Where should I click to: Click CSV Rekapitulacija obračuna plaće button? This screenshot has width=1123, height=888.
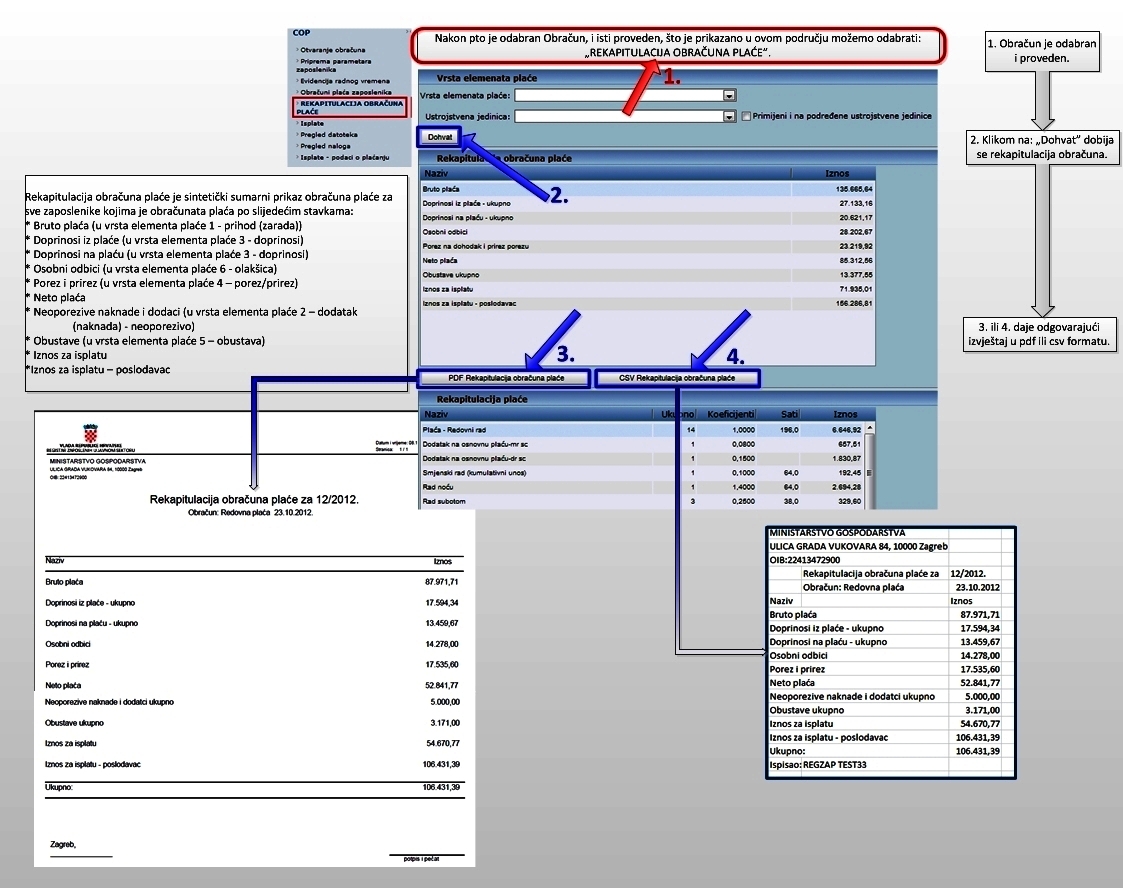point(677,378)
